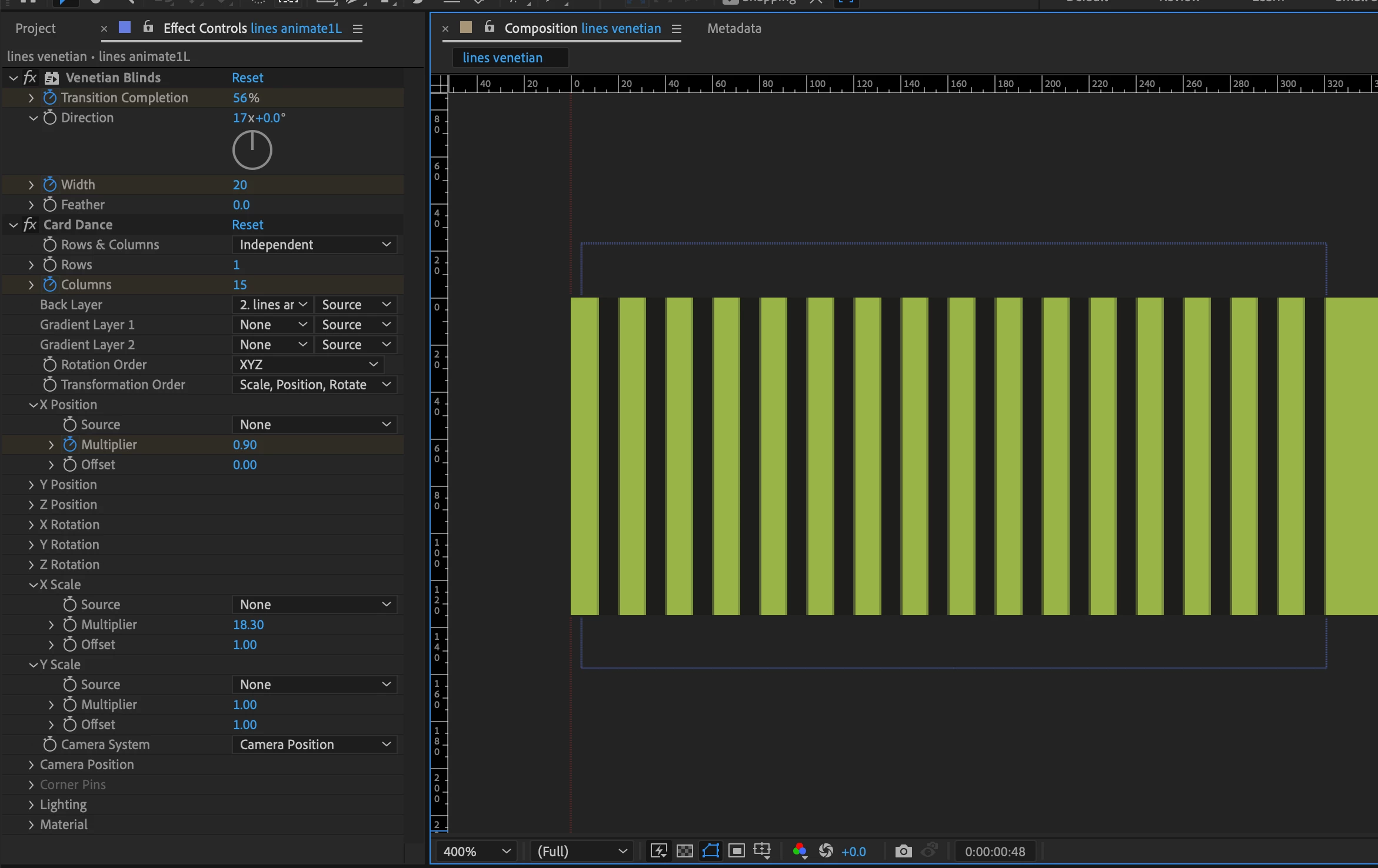Open grid and guide options icon
The width and height of the screenshot is (1378, 868).
762,851
